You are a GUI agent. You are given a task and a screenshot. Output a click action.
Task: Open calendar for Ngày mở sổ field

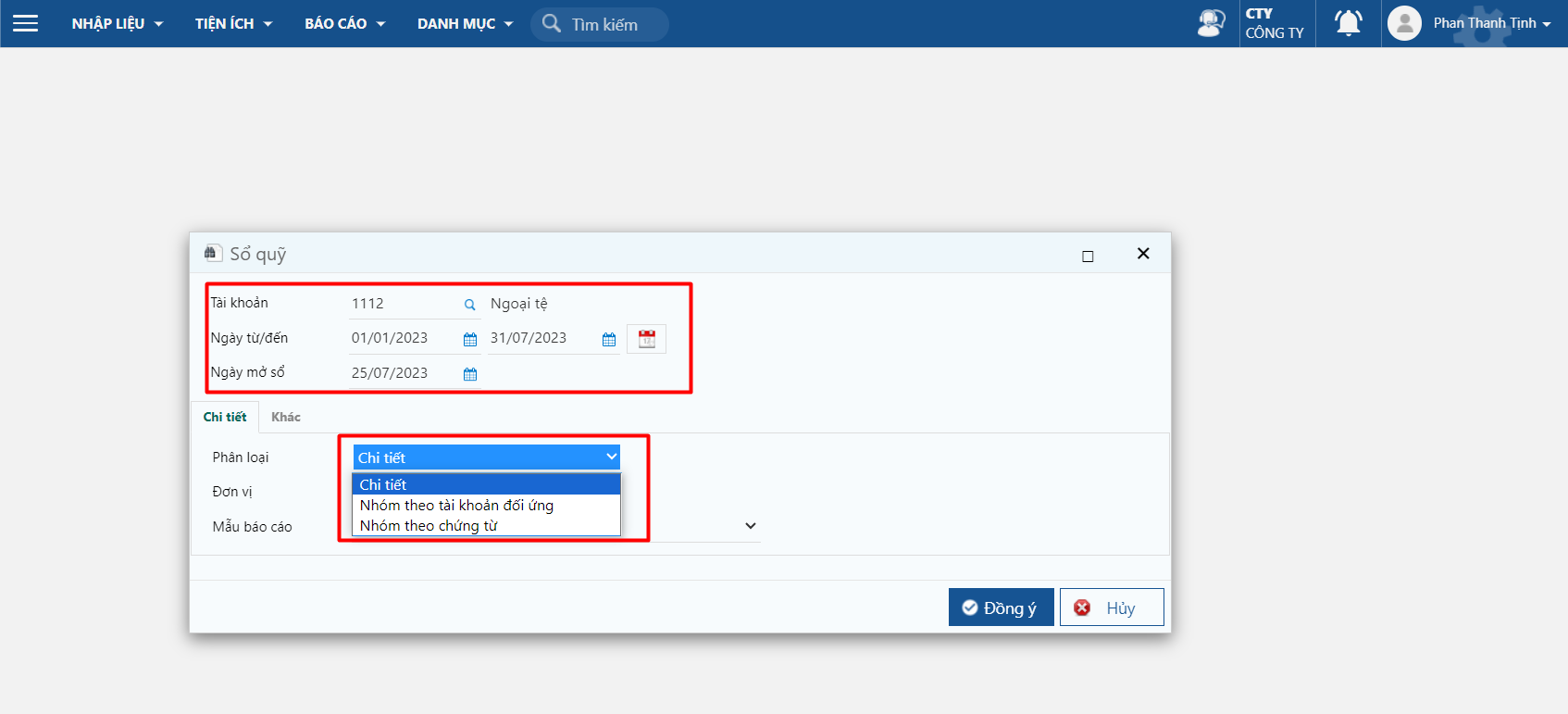470,374
